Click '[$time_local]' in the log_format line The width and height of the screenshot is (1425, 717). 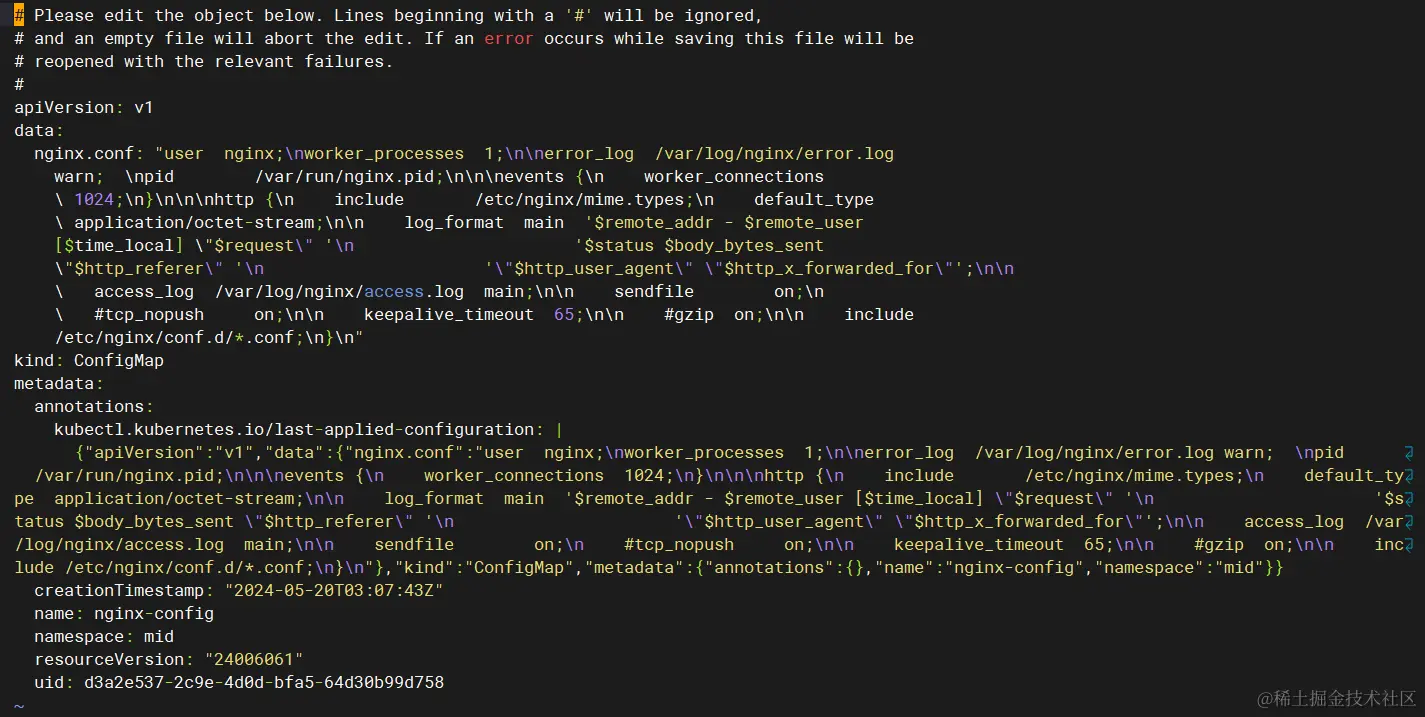click(x=119, y=245)
